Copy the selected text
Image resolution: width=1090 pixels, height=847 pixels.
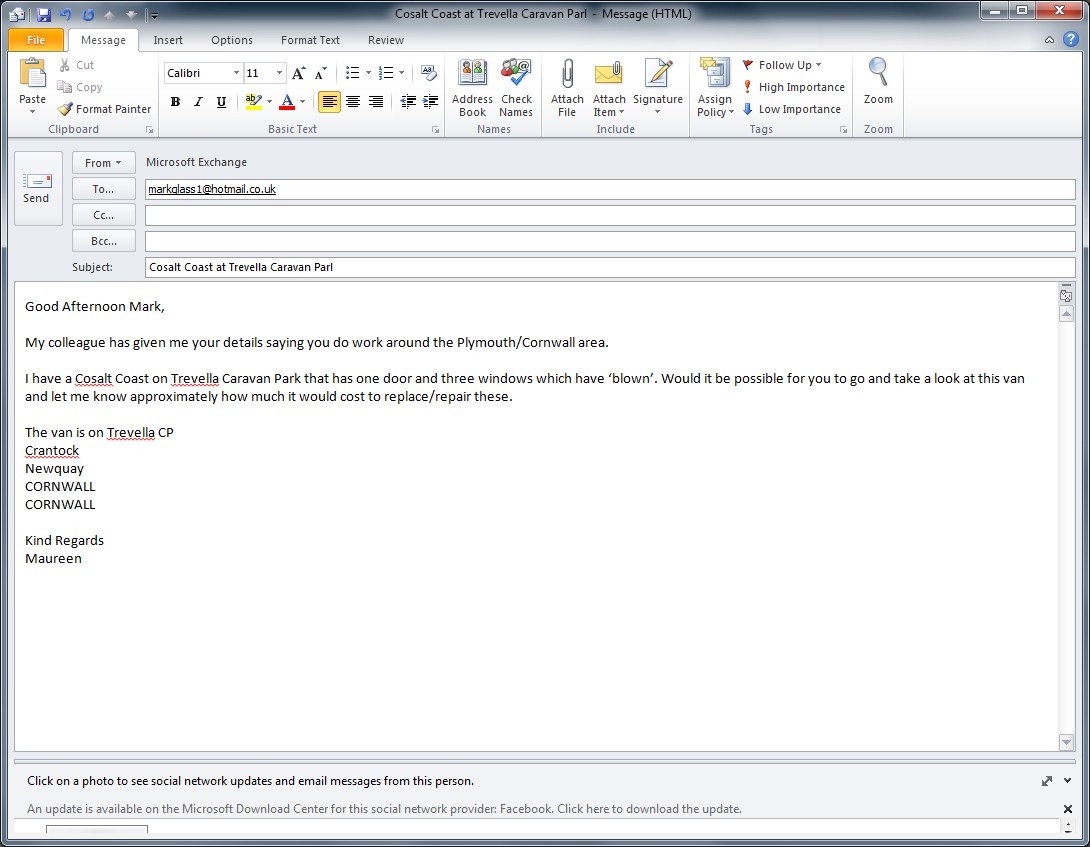(79, 87)
